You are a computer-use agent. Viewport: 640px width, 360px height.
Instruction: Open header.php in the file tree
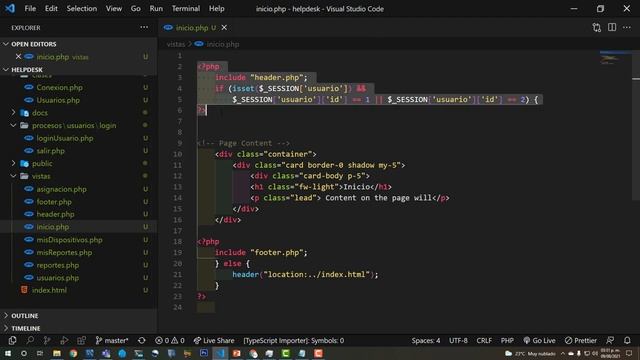pos(56,214)
